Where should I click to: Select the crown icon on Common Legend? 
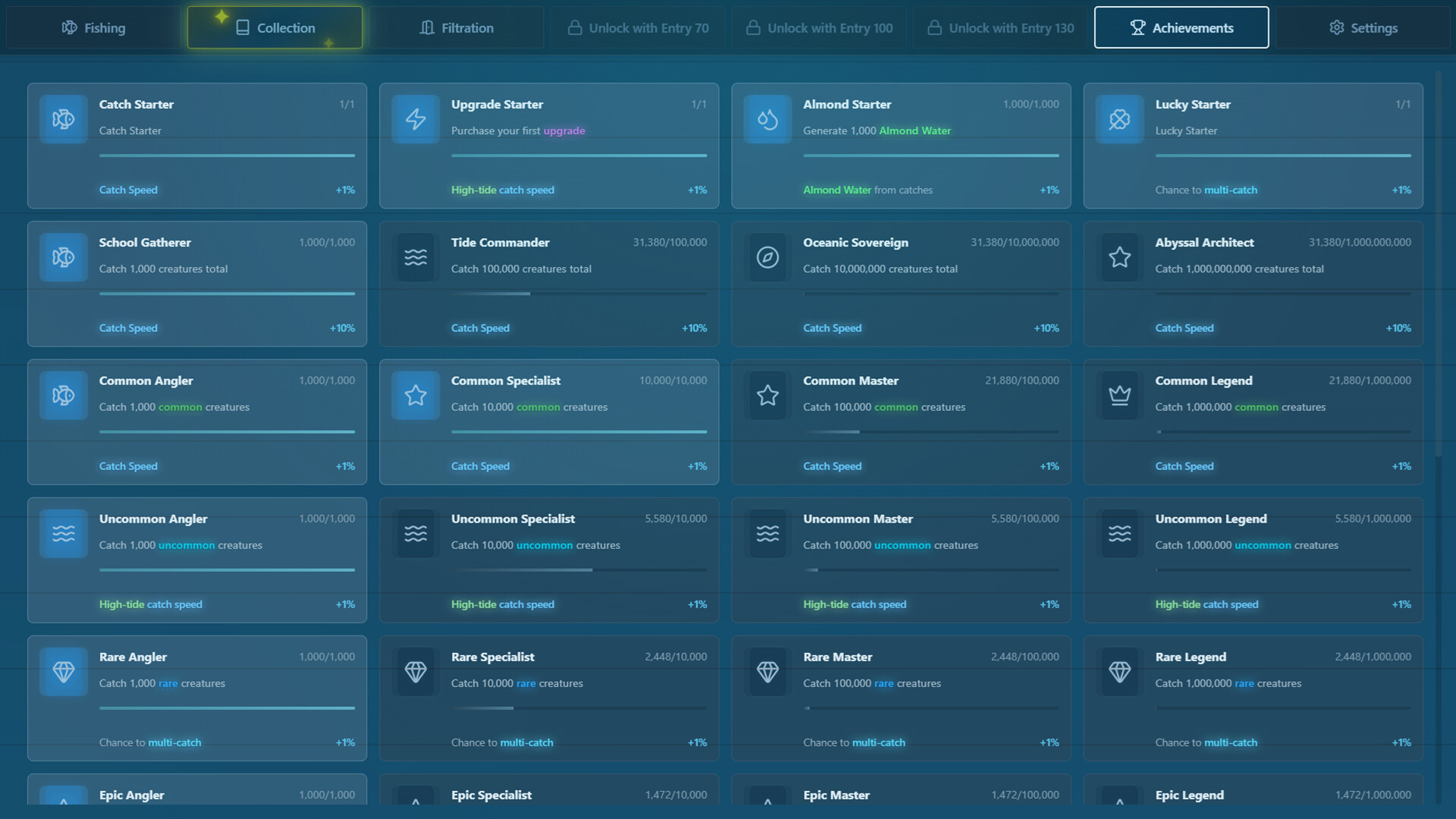click(1119, 395)
